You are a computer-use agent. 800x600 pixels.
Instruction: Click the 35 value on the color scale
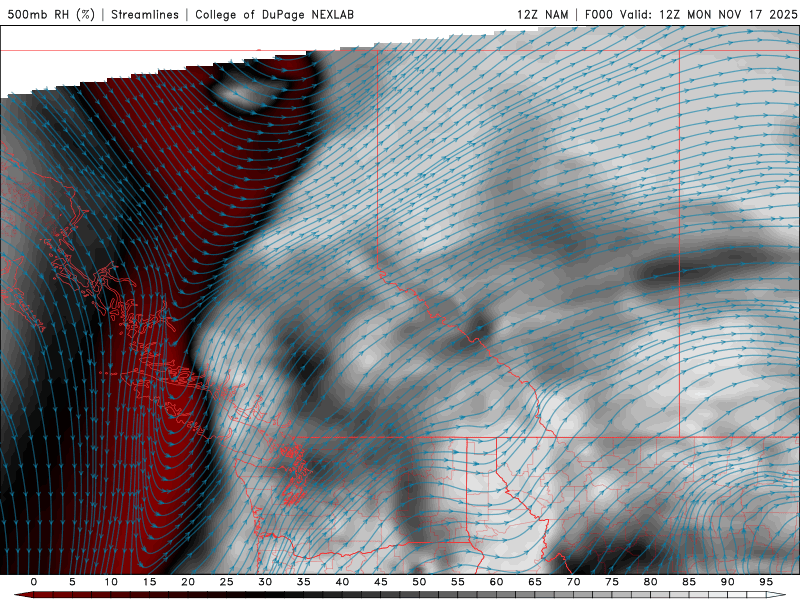click(303, 582)
